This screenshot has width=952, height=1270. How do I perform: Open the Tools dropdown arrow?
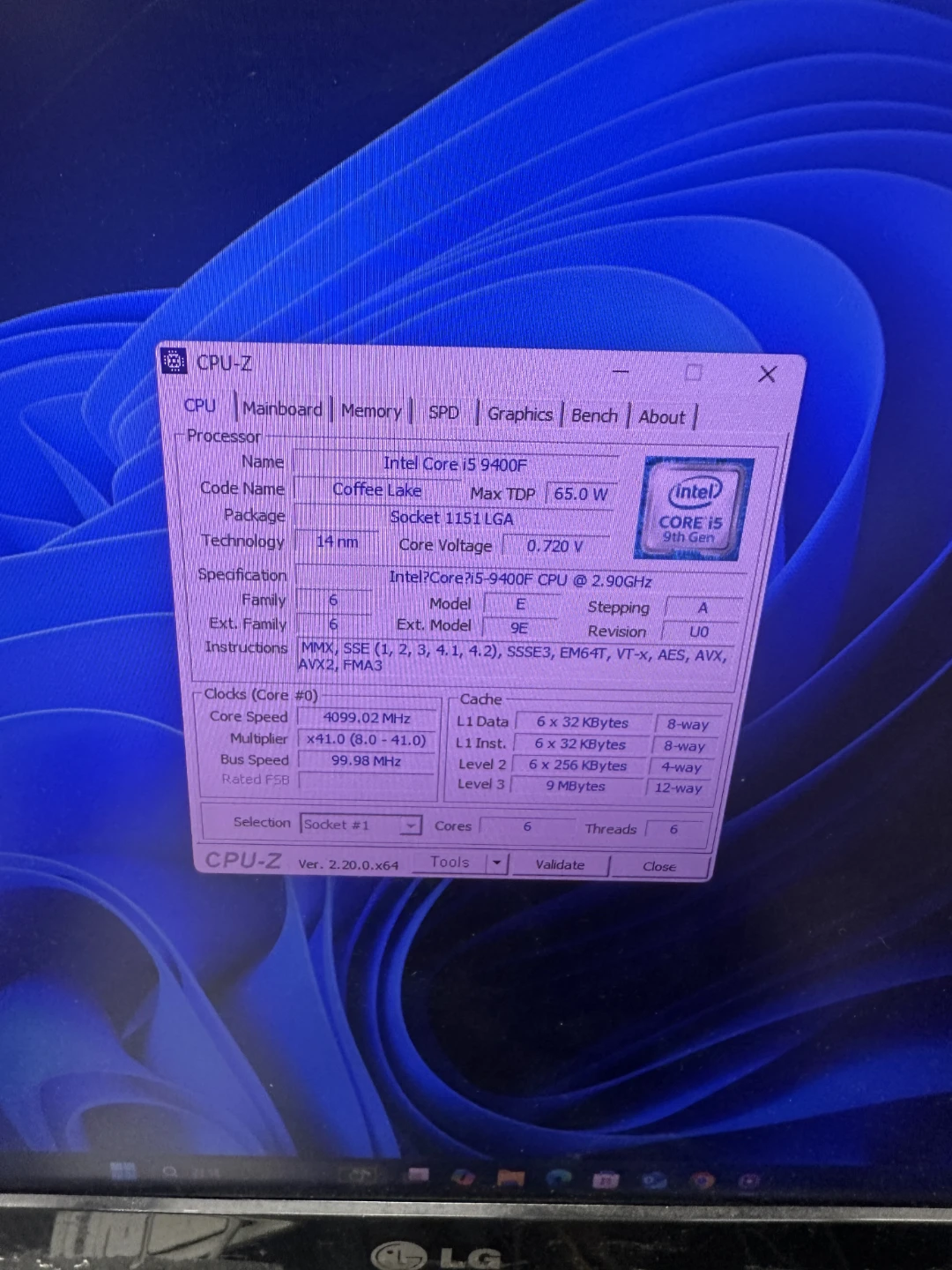pos(498,863)
